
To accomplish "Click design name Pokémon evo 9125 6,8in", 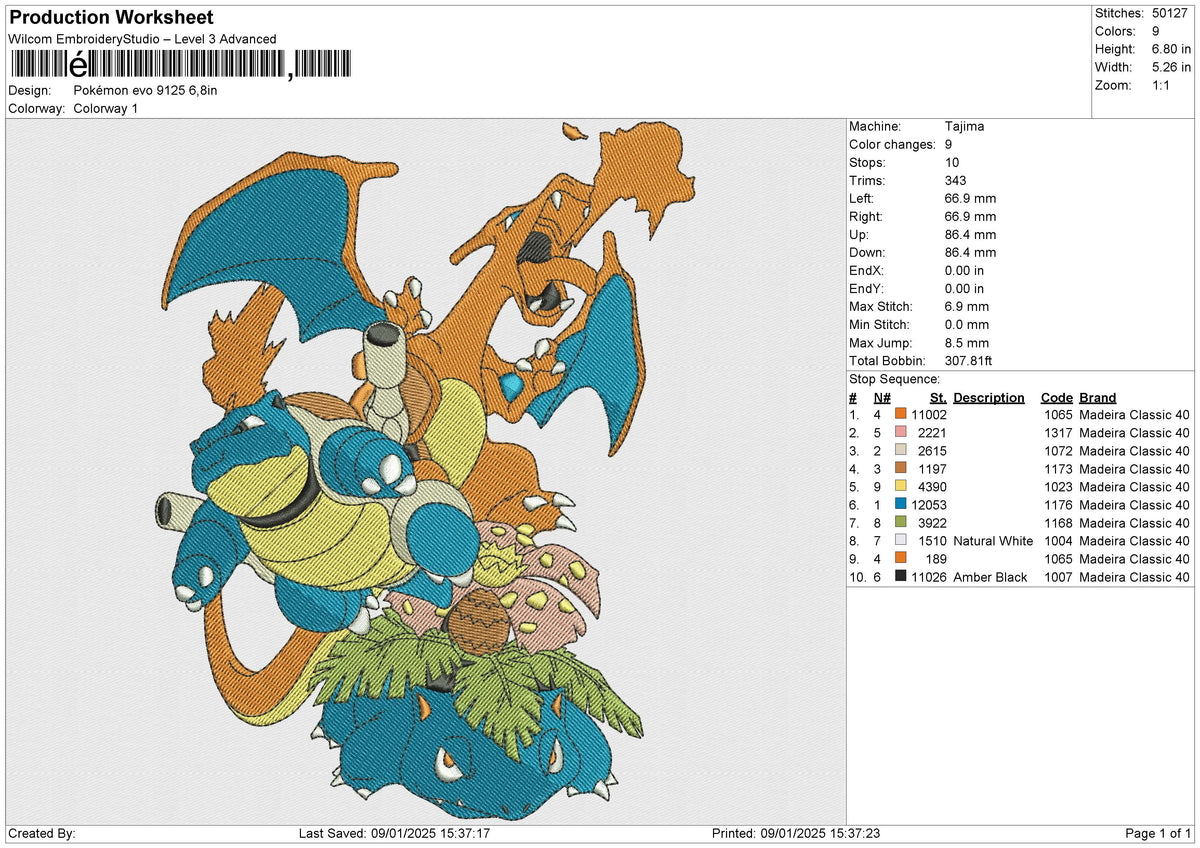I will (x=145, y=90).
